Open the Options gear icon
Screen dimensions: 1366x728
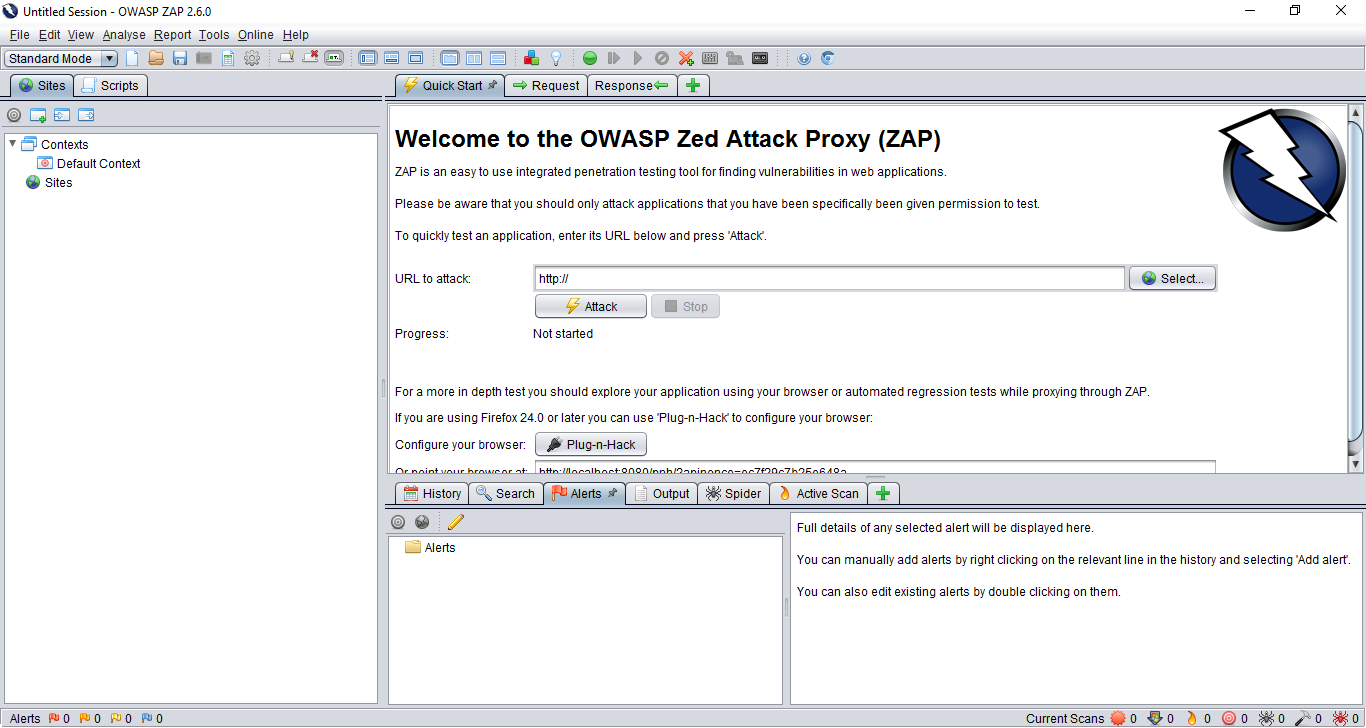252,58
